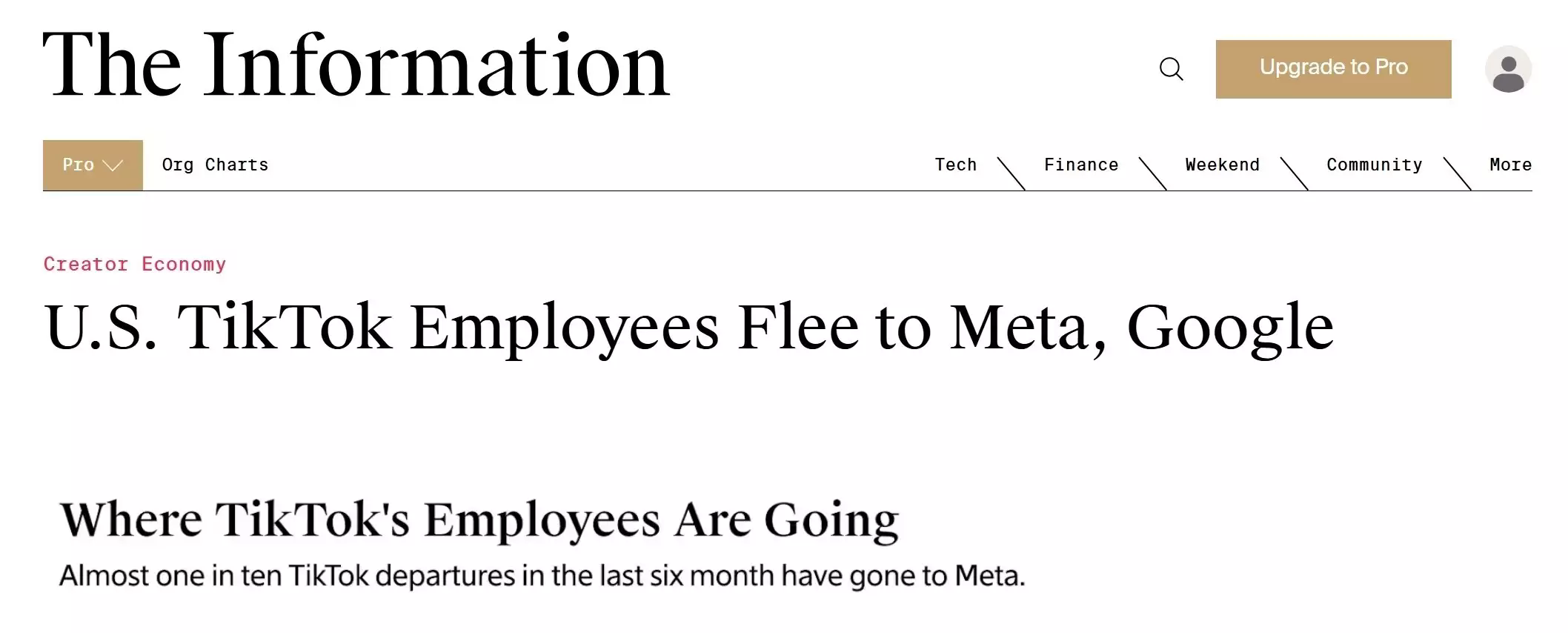Click the slash divider right of Finance
Screen dimensions: 1568x633
pos(1152,173)
